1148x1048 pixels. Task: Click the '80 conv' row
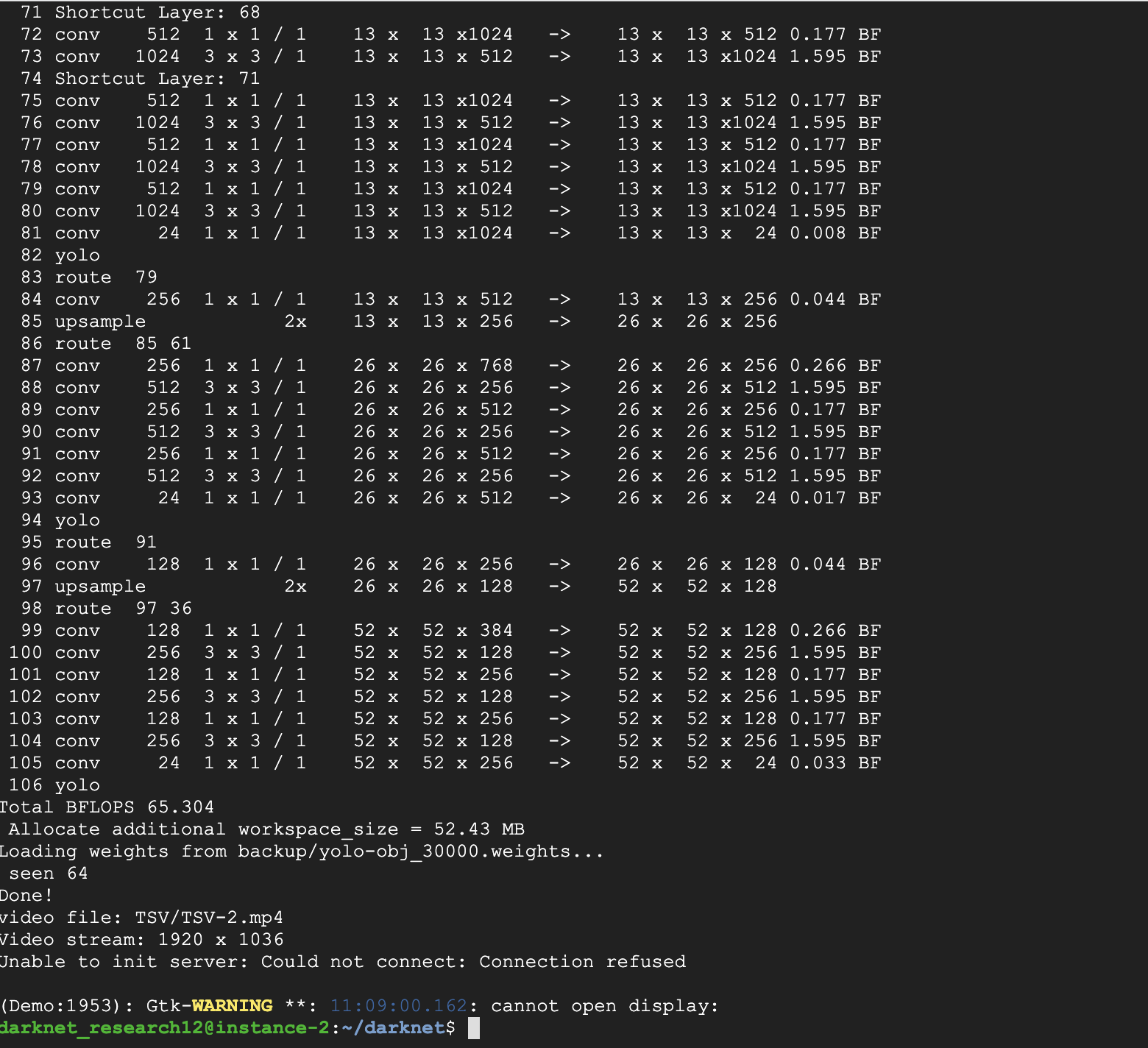pyautogui.click(x=451, y=211)
